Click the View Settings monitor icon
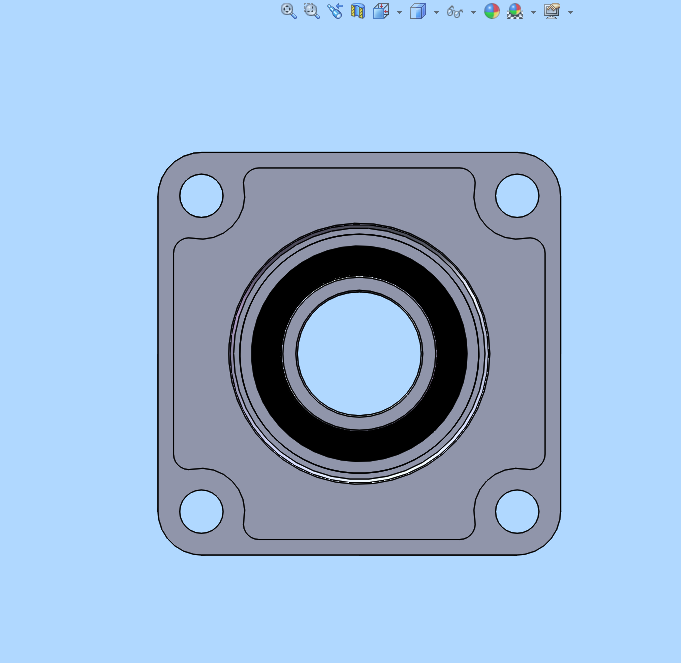This screenshot has height=663, width=681. (552, 11)
